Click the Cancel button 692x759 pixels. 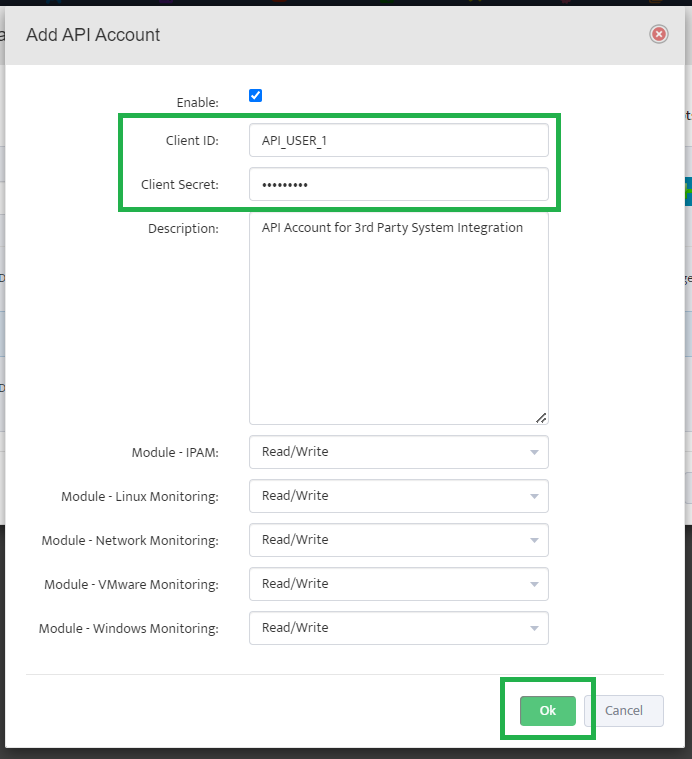(624, 711)
